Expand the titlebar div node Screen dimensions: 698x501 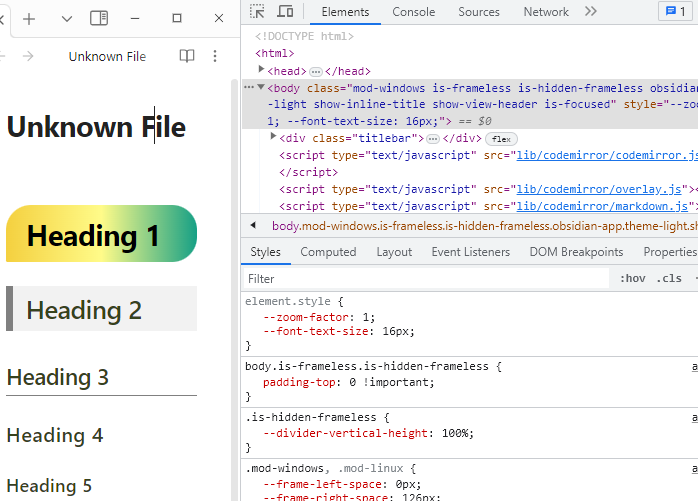[274, 137]
